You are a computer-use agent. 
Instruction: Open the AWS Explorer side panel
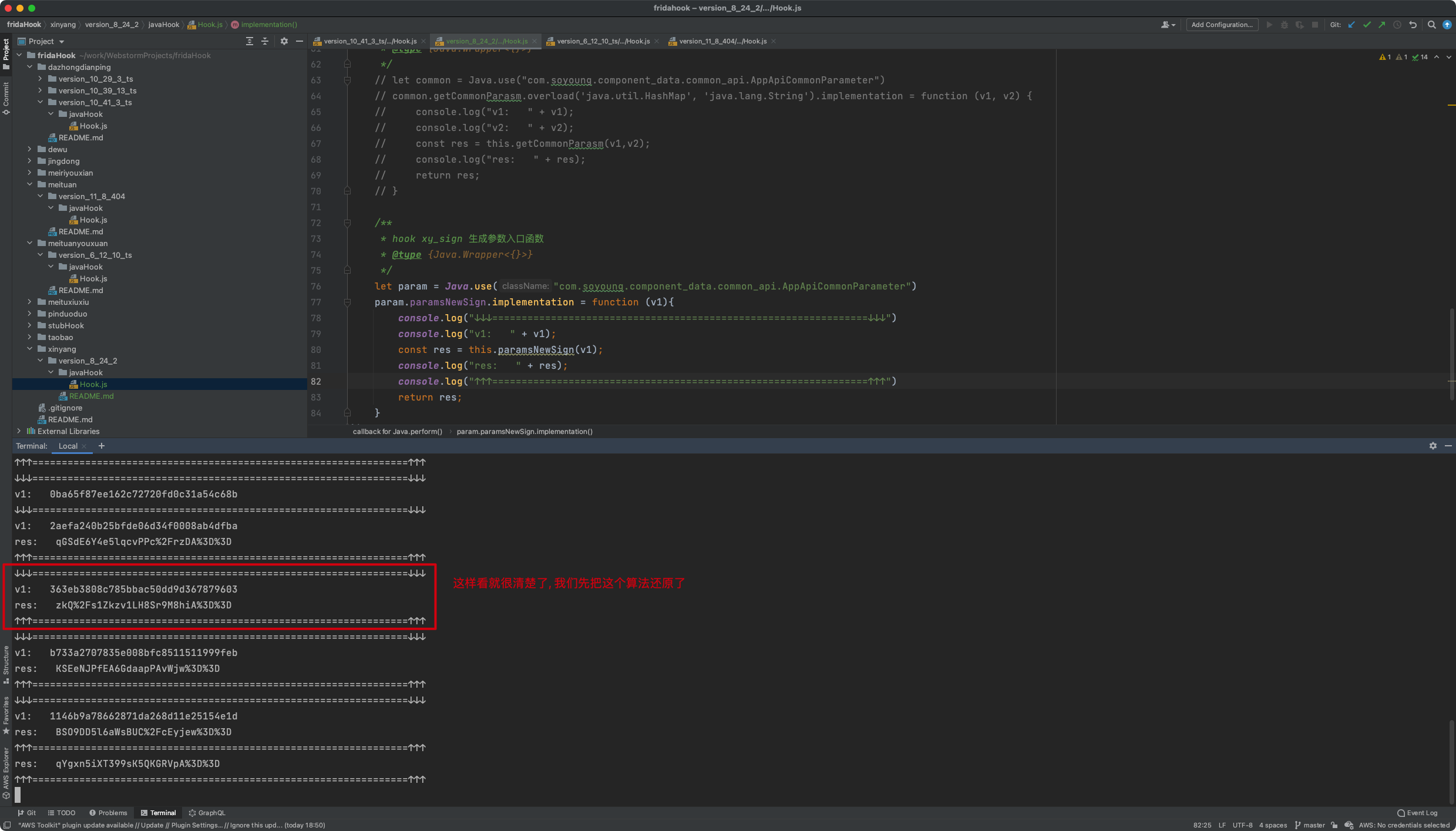coord(6,773)
